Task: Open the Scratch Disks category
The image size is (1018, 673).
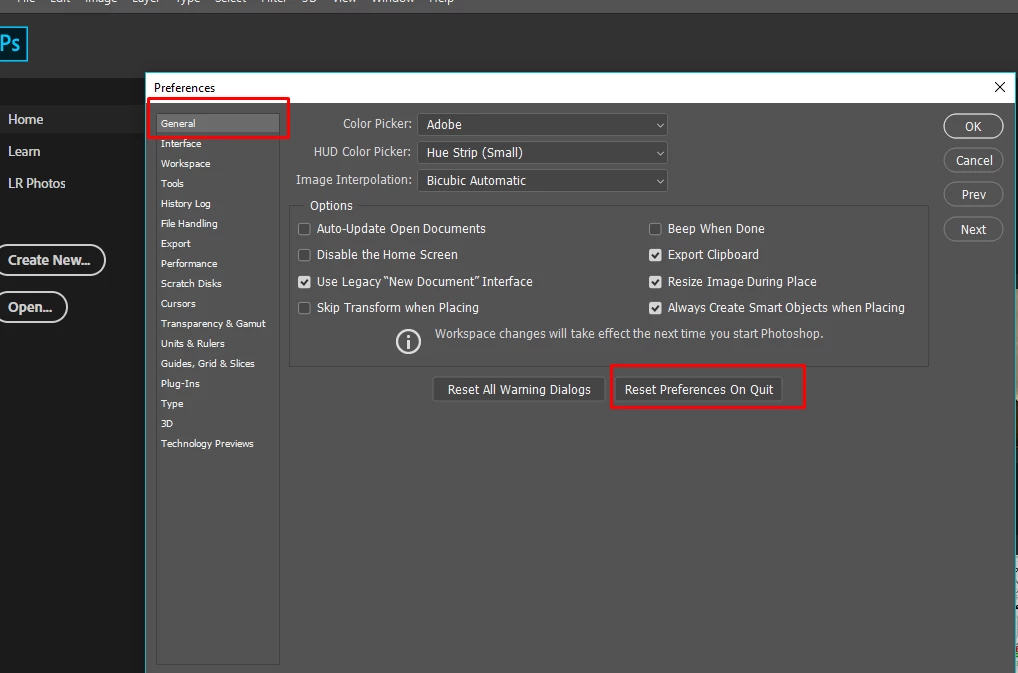Action: 191,284
